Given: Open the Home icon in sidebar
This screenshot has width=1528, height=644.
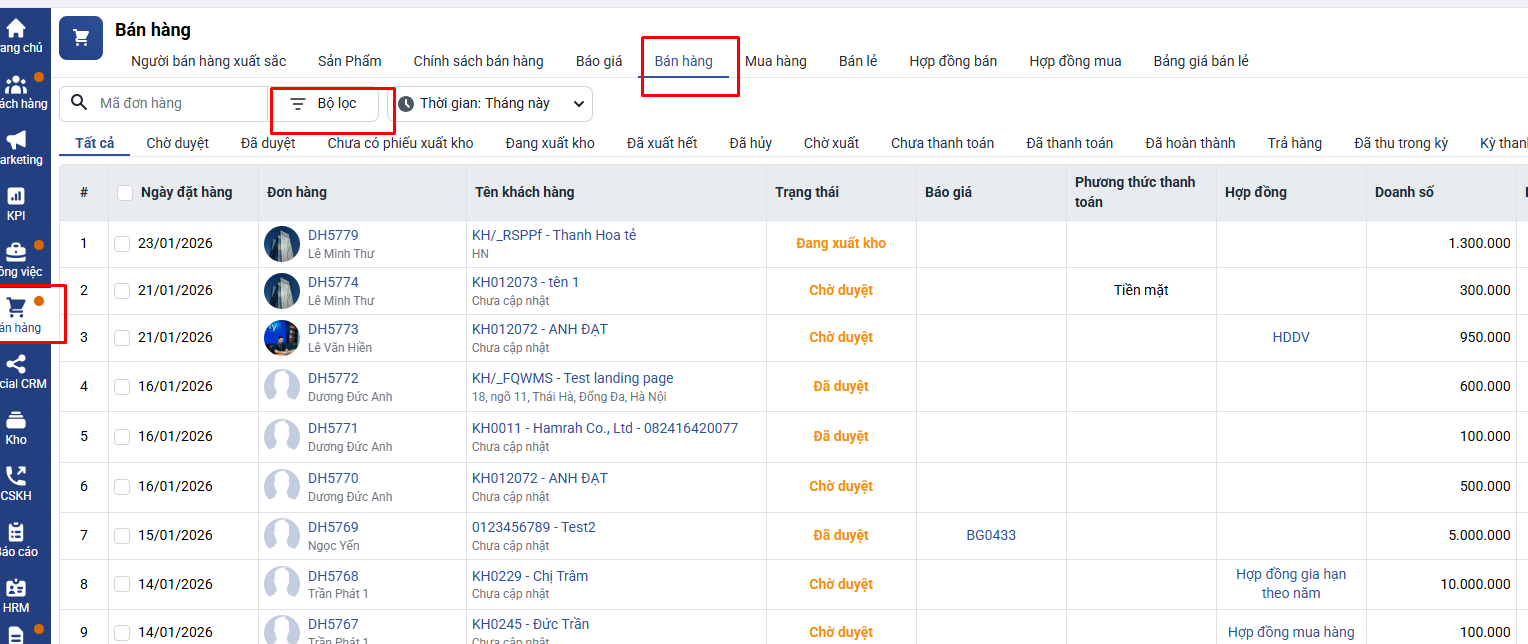Looking at the screenshot, I should [x=16, y=29].
